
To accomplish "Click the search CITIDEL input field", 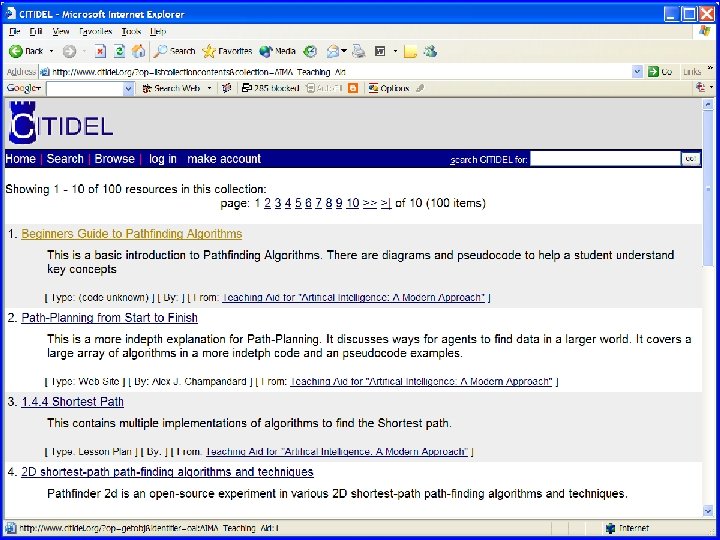I will [x=605, y=159].
